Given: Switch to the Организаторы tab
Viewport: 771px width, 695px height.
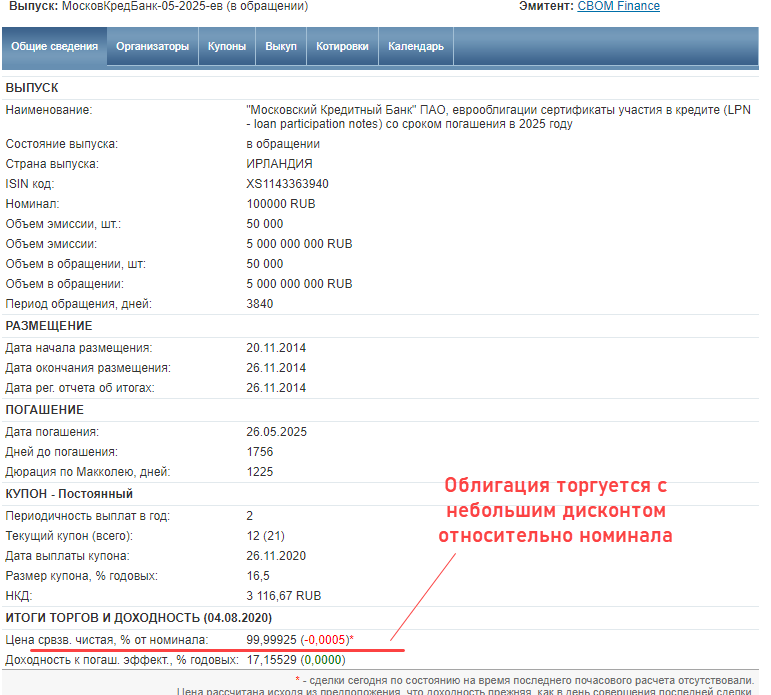Looking at the screenshot, I should 152,46.
